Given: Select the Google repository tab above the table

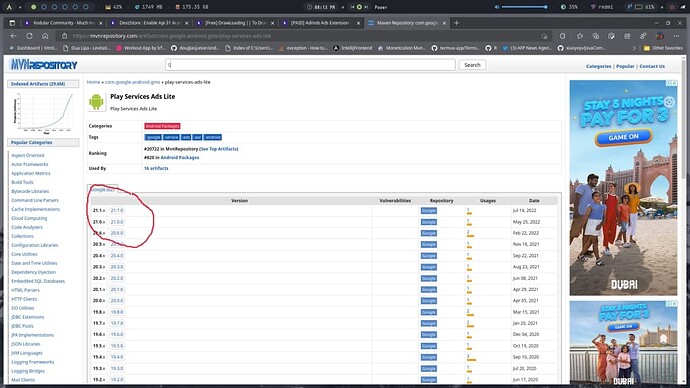Looking at the screenshot, I should point(102,190).
